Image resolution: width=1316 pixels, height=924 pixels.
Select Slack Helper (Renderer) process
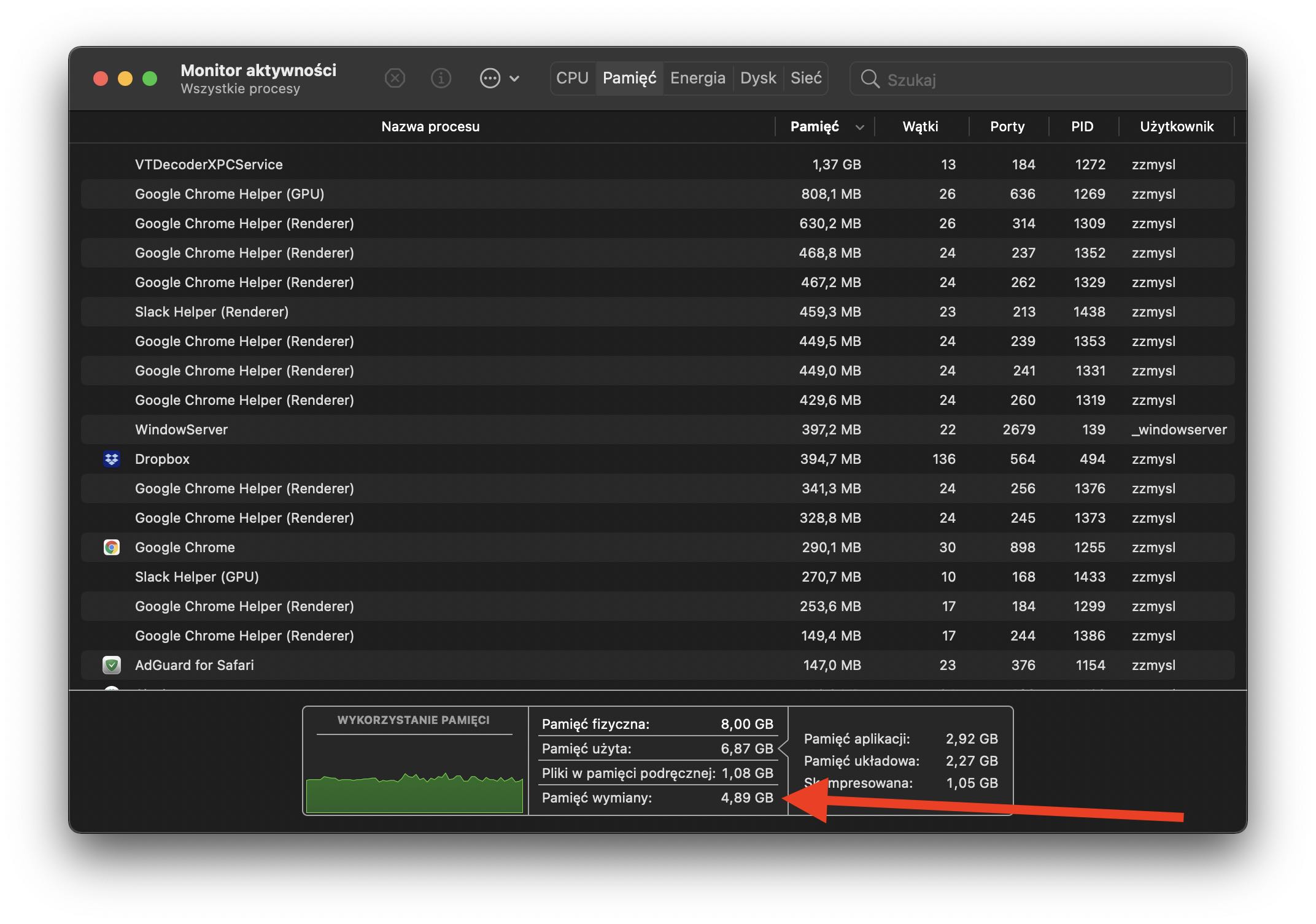(x=658, y=312)
